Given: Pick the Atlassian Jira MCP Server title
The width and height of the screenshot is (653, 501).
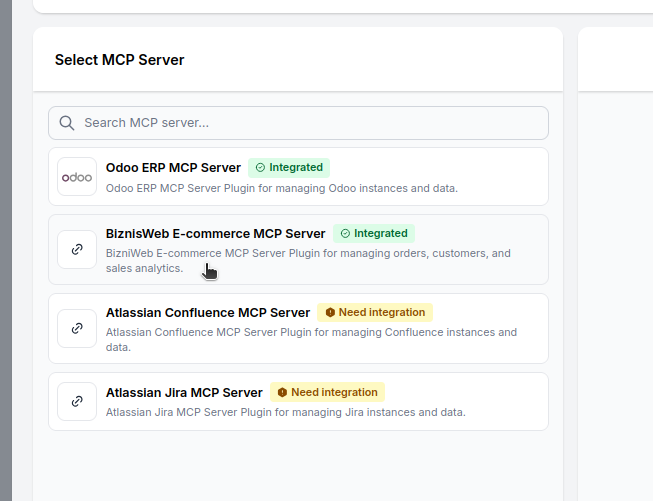Looking at the screenshot, I should tap(184, 393).
